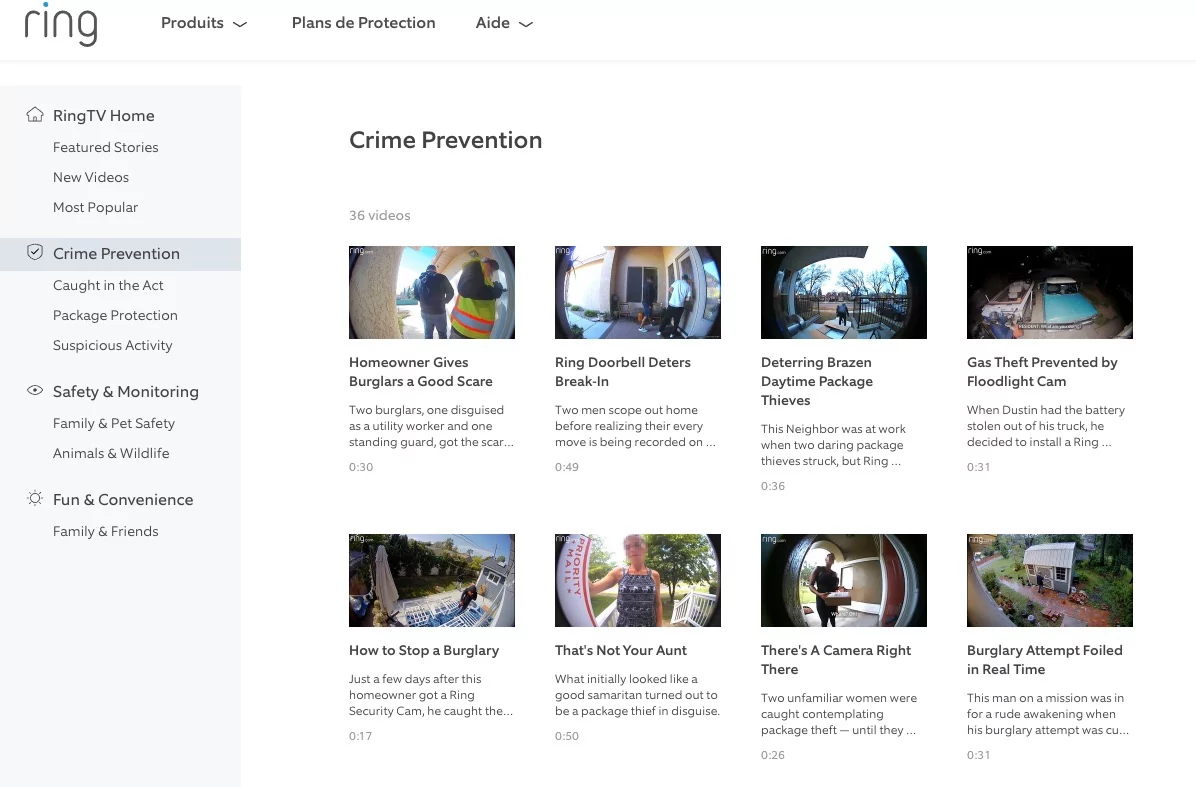Click the '36 videos' count text
This screenshot has width=1196, height=787.
click(380, 216)
